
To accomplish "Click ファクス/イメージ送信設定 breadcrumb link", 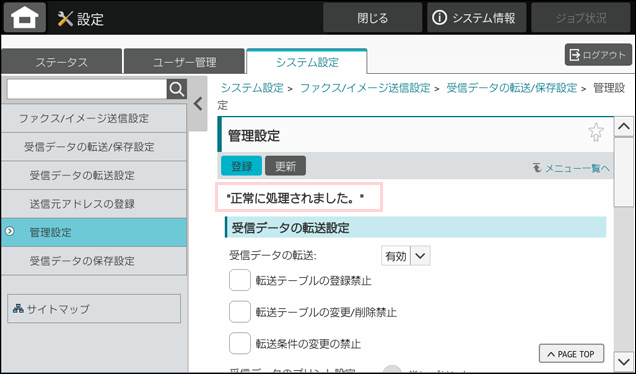I will tap(365, 88).
